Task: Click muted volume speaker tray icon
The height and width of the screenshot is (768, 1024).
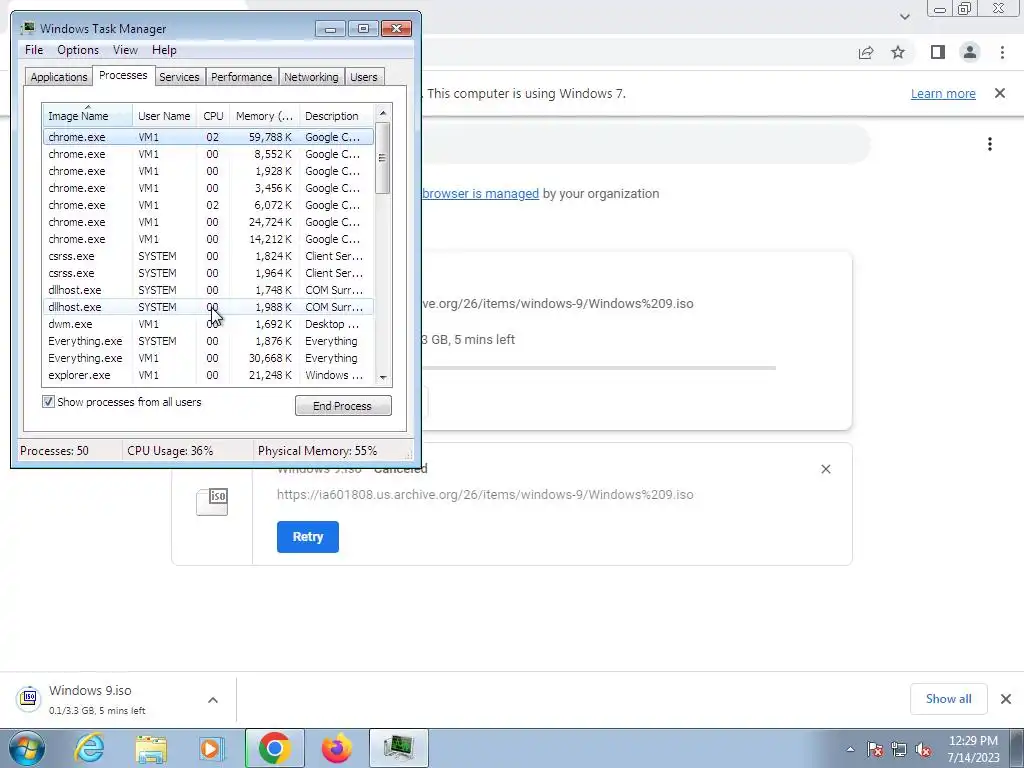Action: tap(923, 749)
